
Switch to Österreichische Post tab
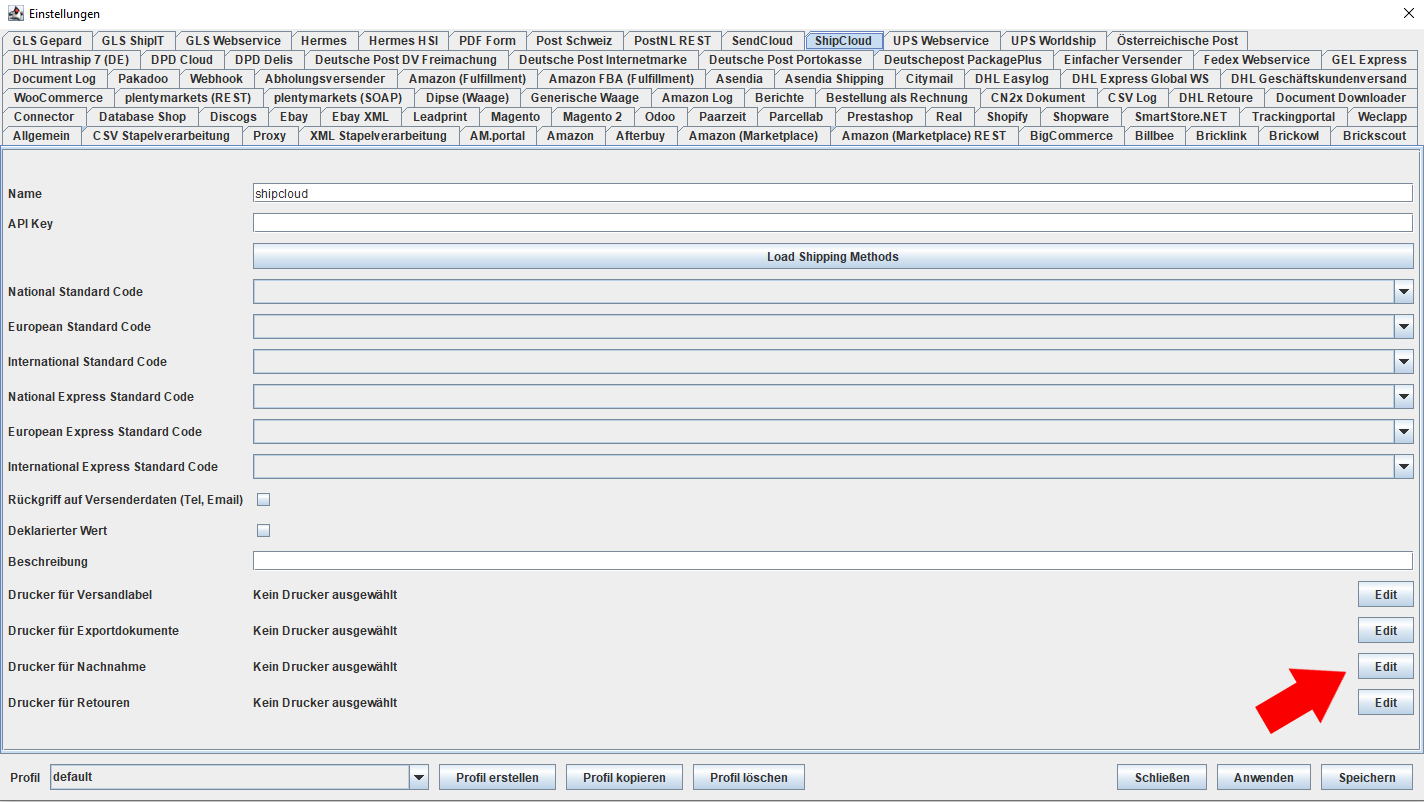(x=1177, y=41)
